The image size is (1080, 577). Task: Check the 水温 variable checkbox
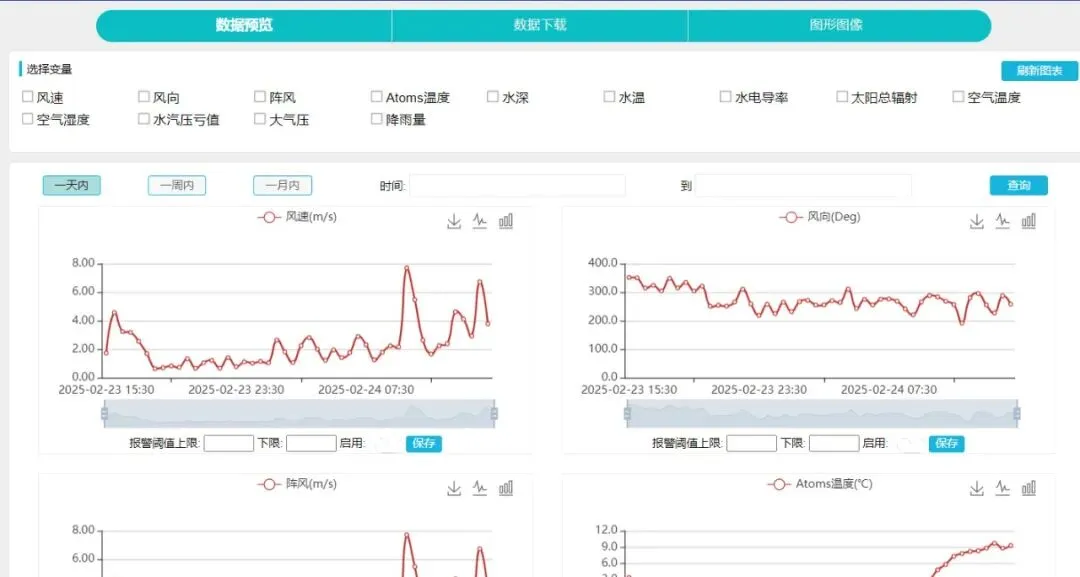(x=609, y=96)
